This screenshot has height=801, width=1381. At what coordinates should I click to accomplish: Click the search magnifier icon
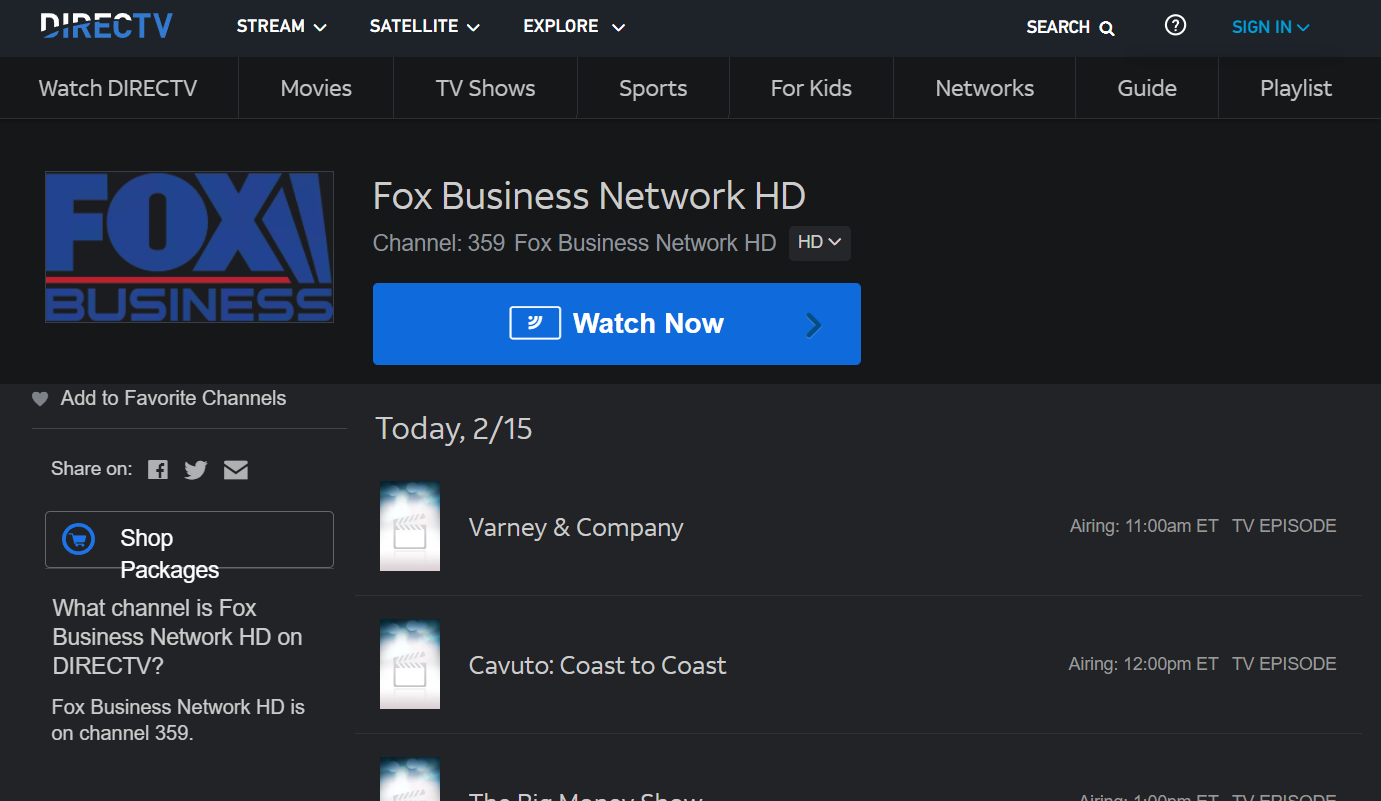1107,28
